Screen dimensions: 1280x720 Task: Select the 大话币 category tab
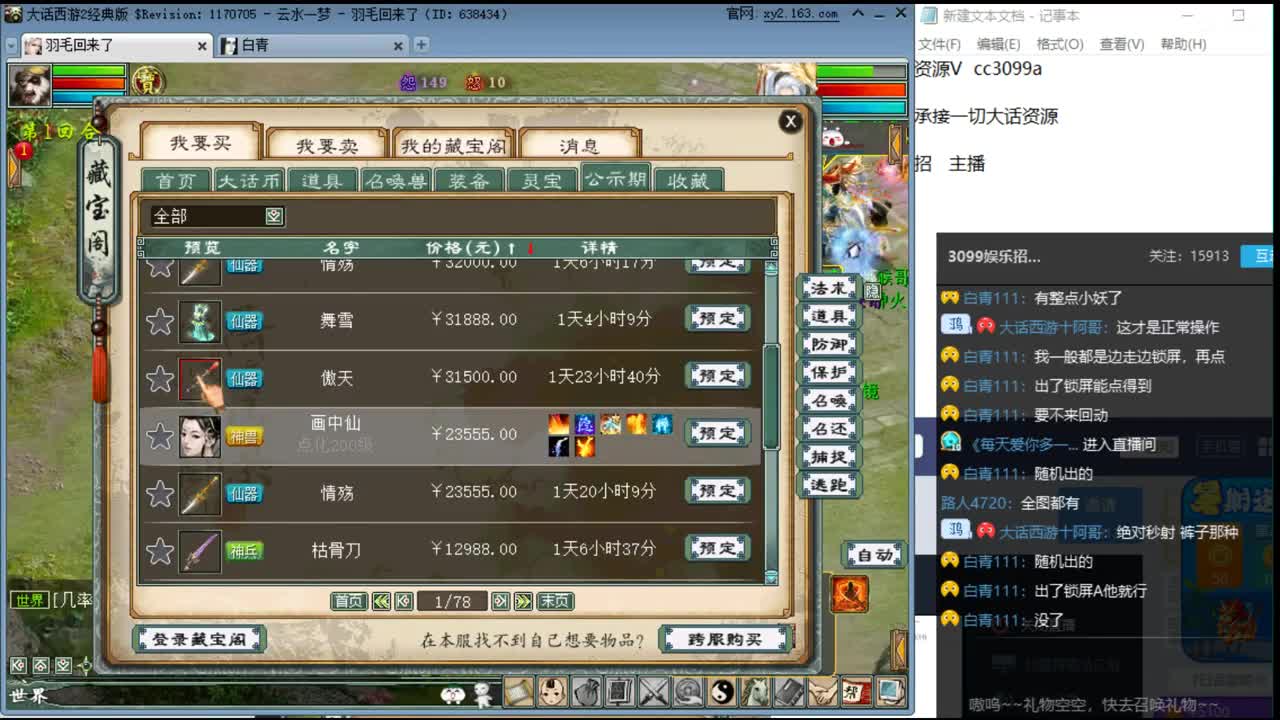click(249, 181)
